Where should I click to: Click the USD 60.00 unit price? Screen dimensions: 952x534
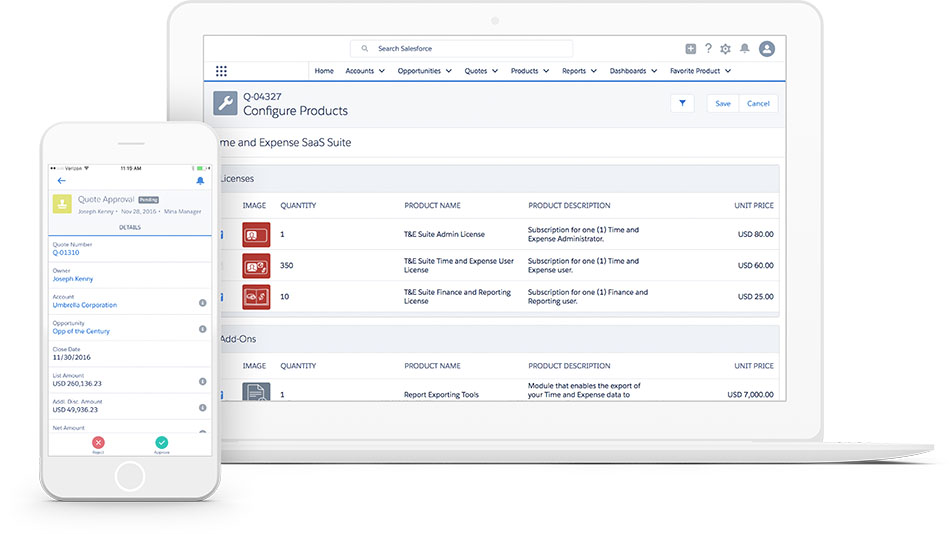point(755,266)
